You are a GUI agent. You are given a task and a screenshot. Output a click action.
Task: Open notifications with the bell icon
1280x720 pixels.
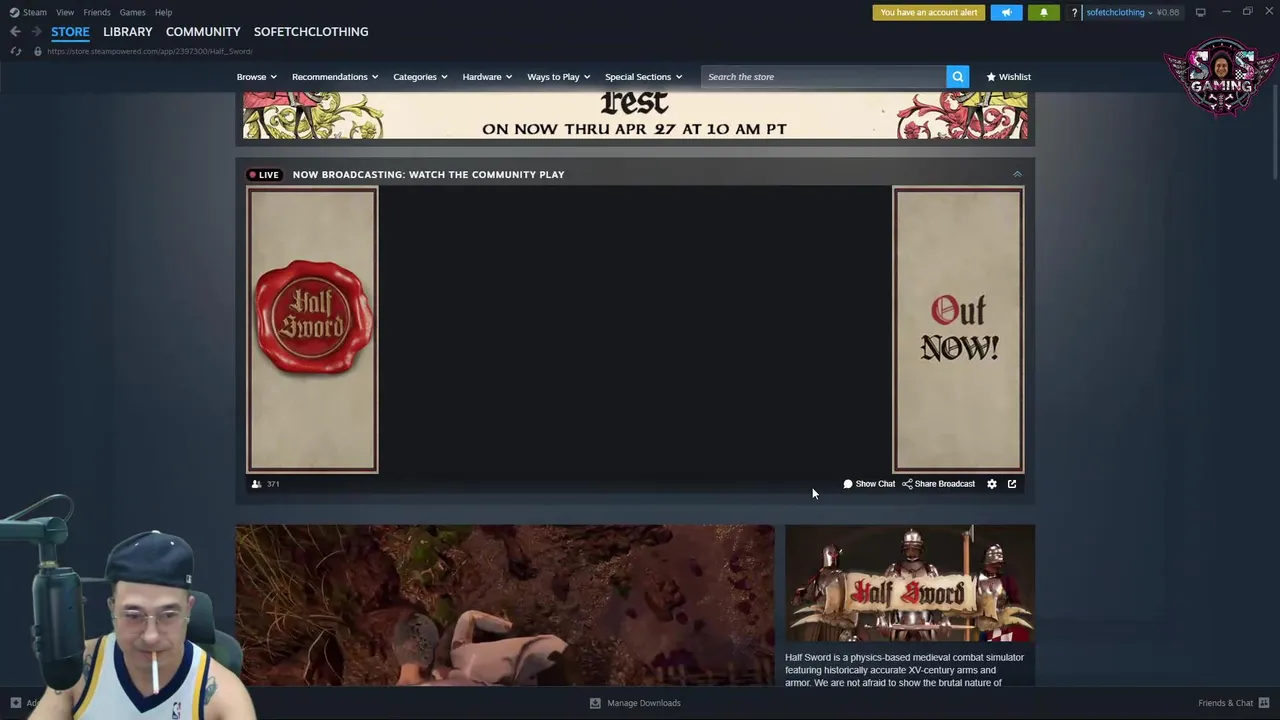(x=1043, y=12)
